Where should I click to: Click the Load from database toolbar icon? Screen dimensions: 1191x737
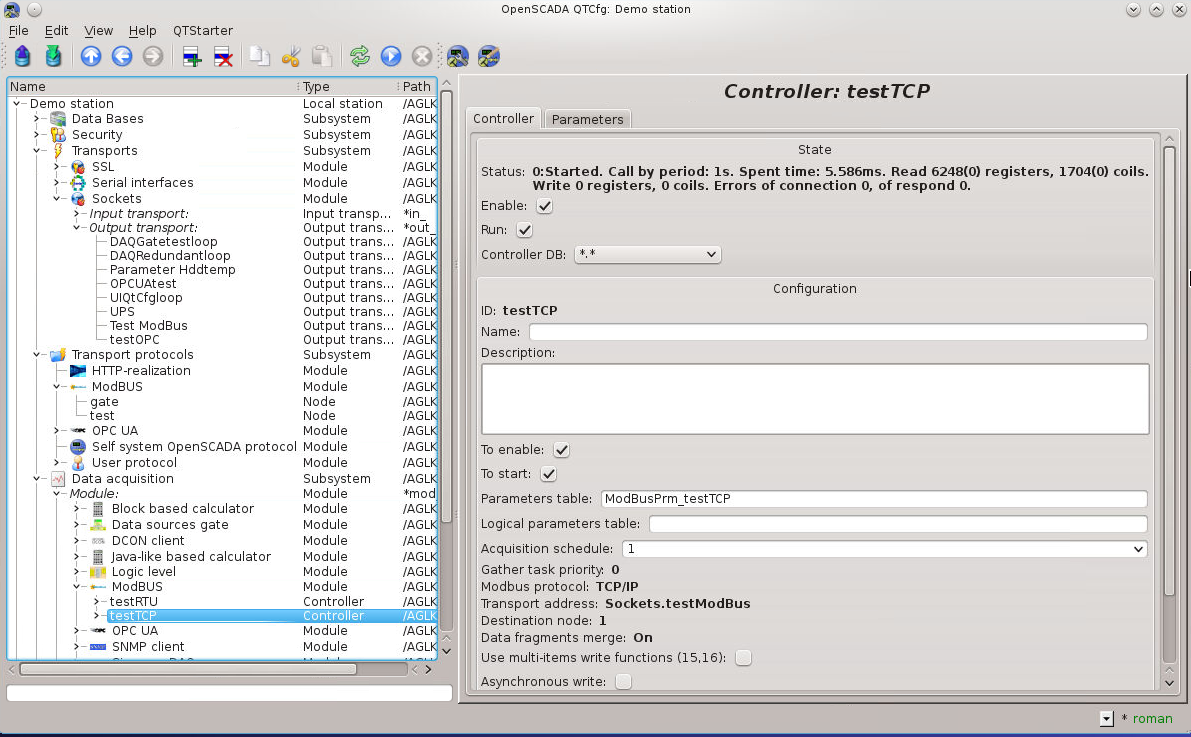(22, 56)
